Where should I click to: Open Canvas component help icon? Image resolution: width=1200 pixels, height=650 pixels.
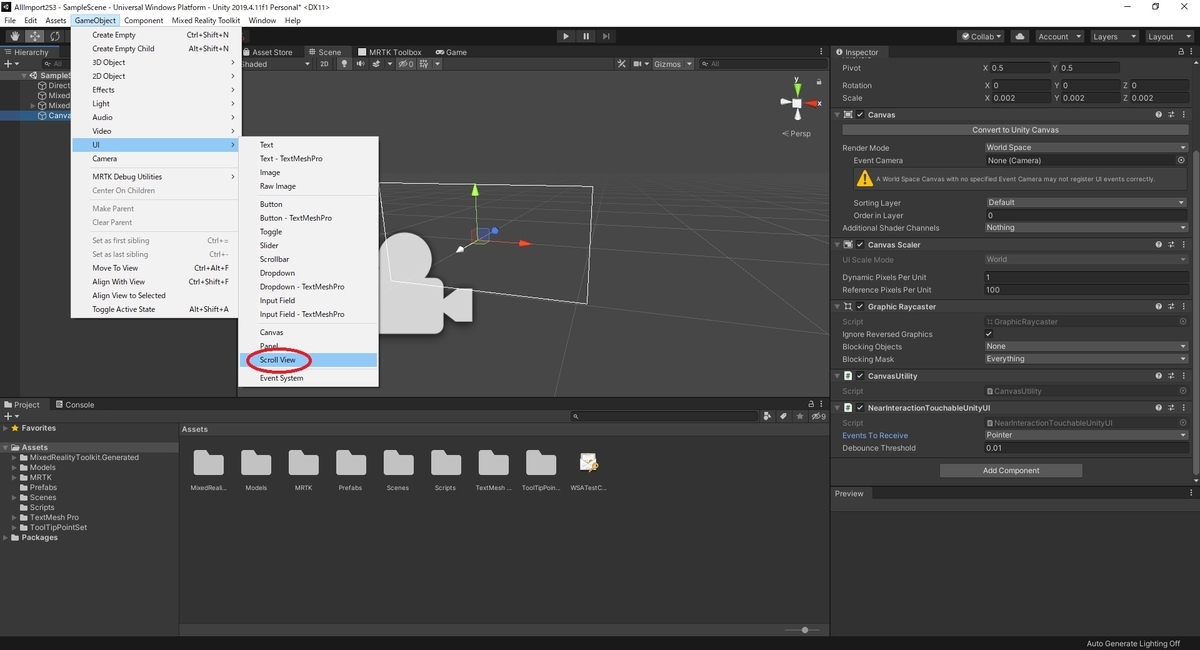(1158, 115)
